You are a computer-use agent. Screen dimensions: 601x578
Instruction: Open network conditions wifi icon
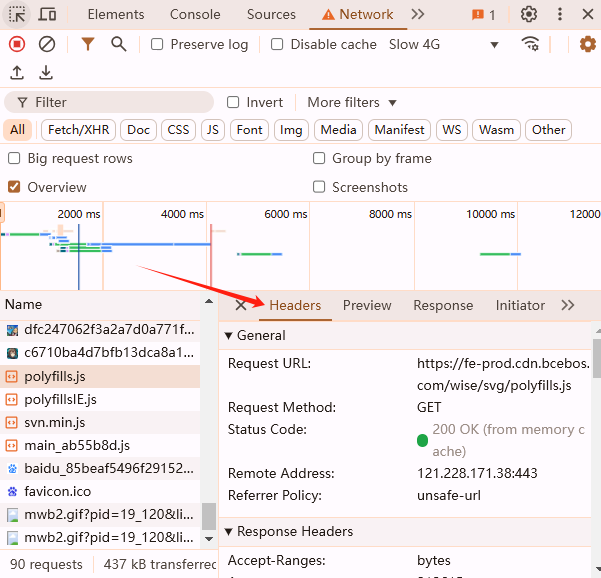530,44
